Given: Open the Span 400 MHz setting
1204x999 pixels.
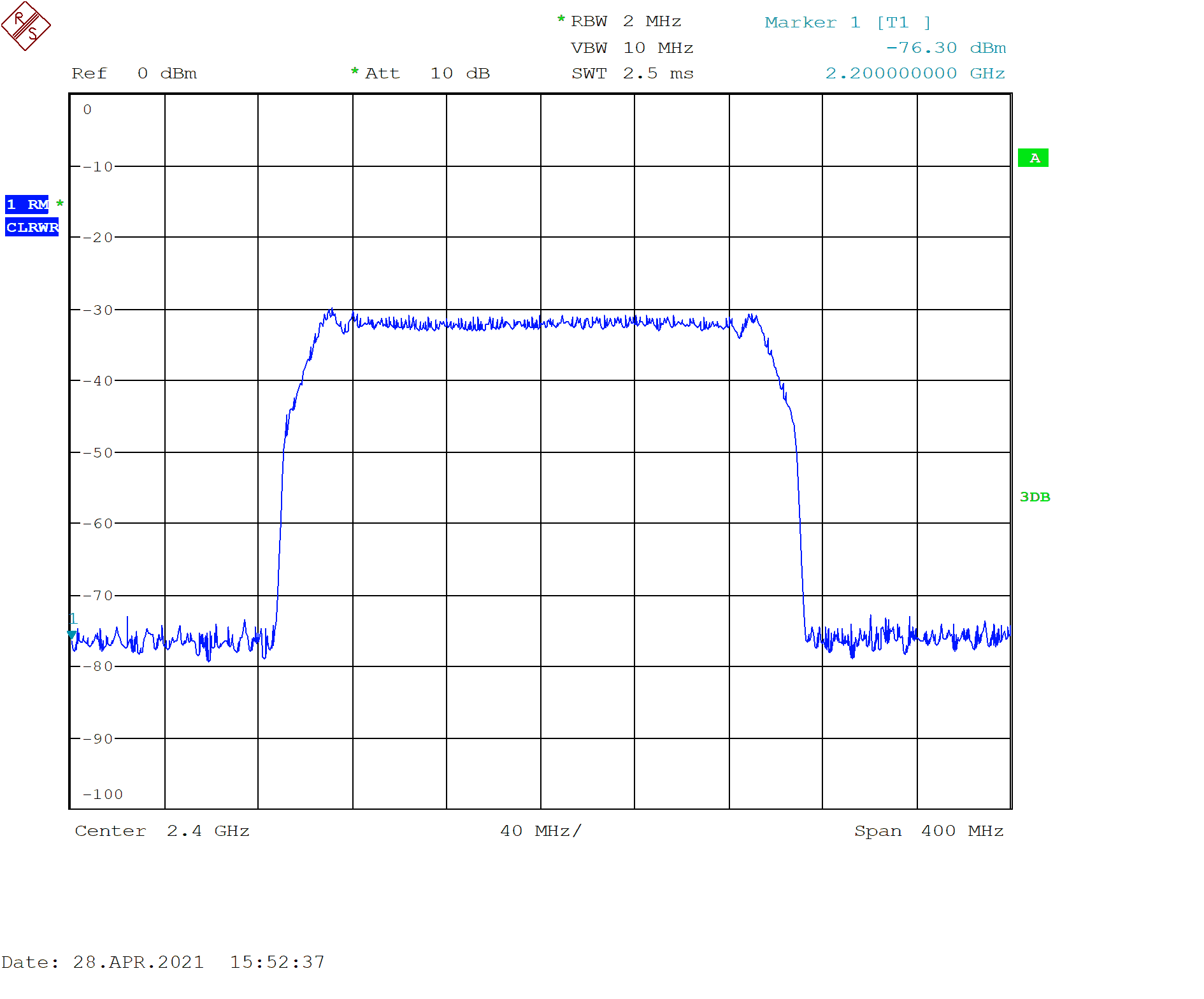Looking at the screenshot, I should click(x=928, y=830).
